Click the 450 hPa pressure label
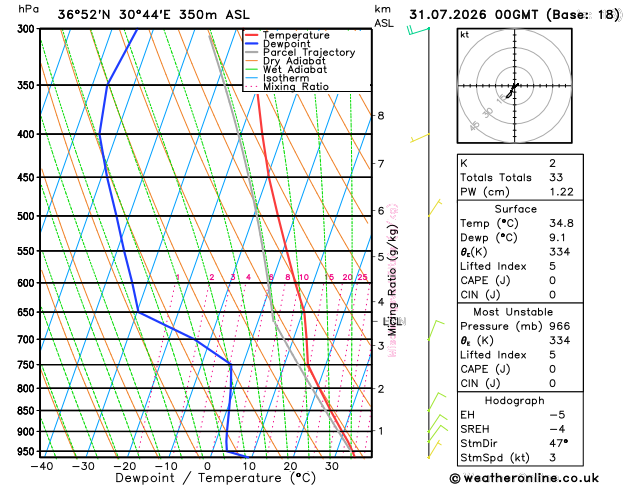The image size is (629, 486). tap(28, 177)
